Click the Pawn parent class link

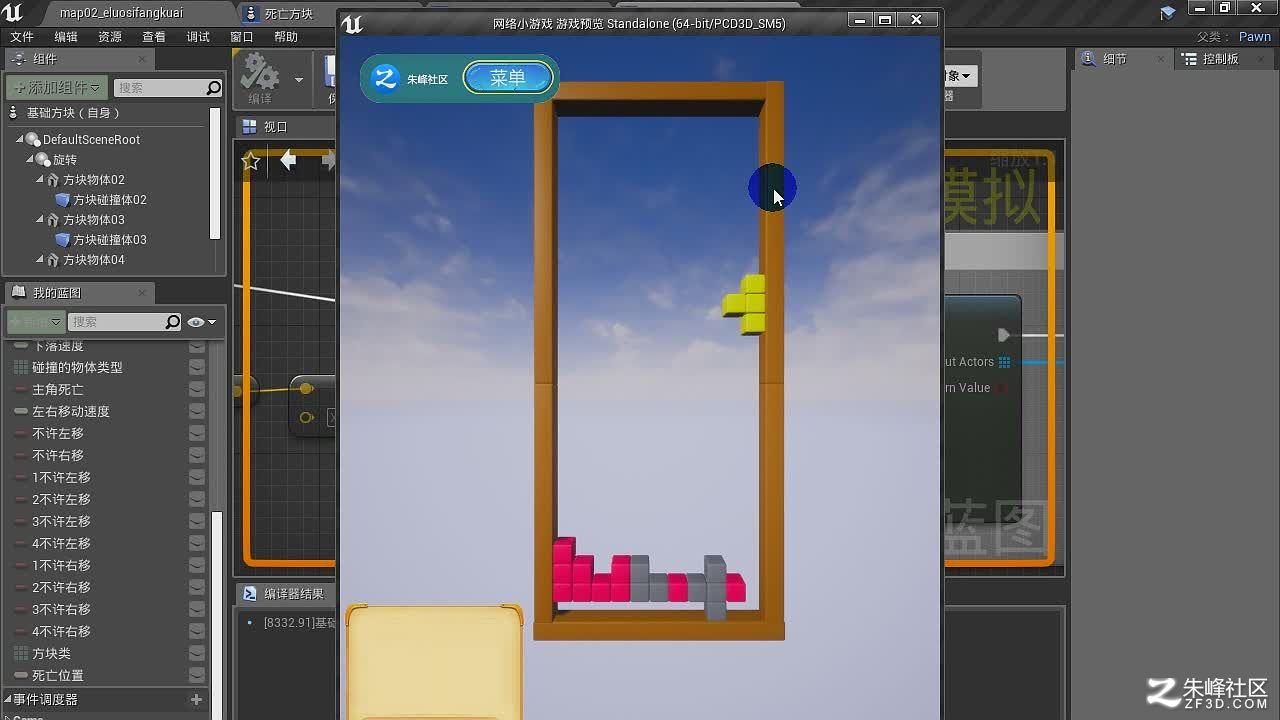[1255, 36]
